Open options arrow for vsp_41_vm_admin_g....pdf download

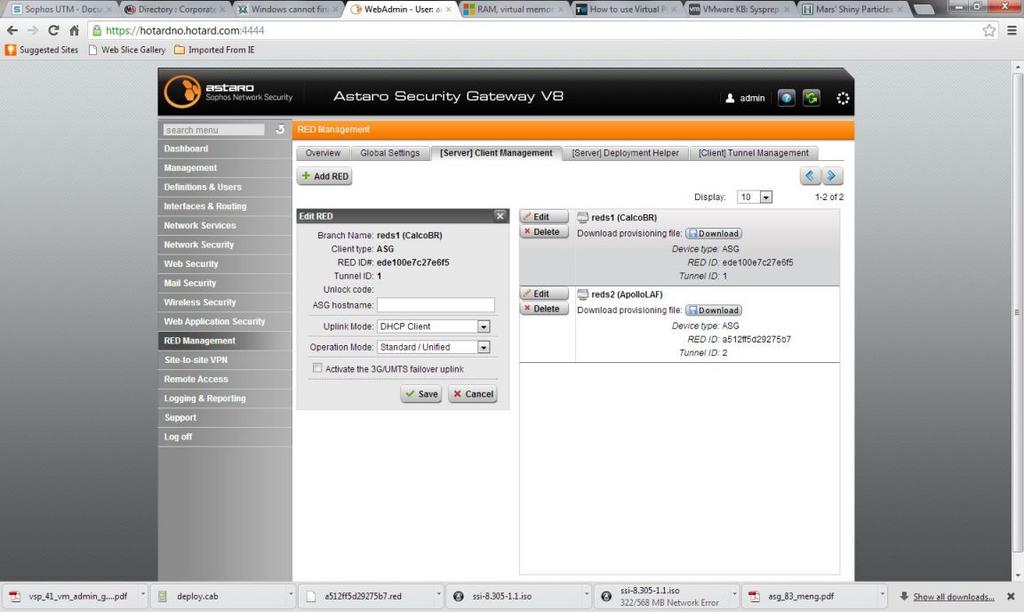pos(143,594)
